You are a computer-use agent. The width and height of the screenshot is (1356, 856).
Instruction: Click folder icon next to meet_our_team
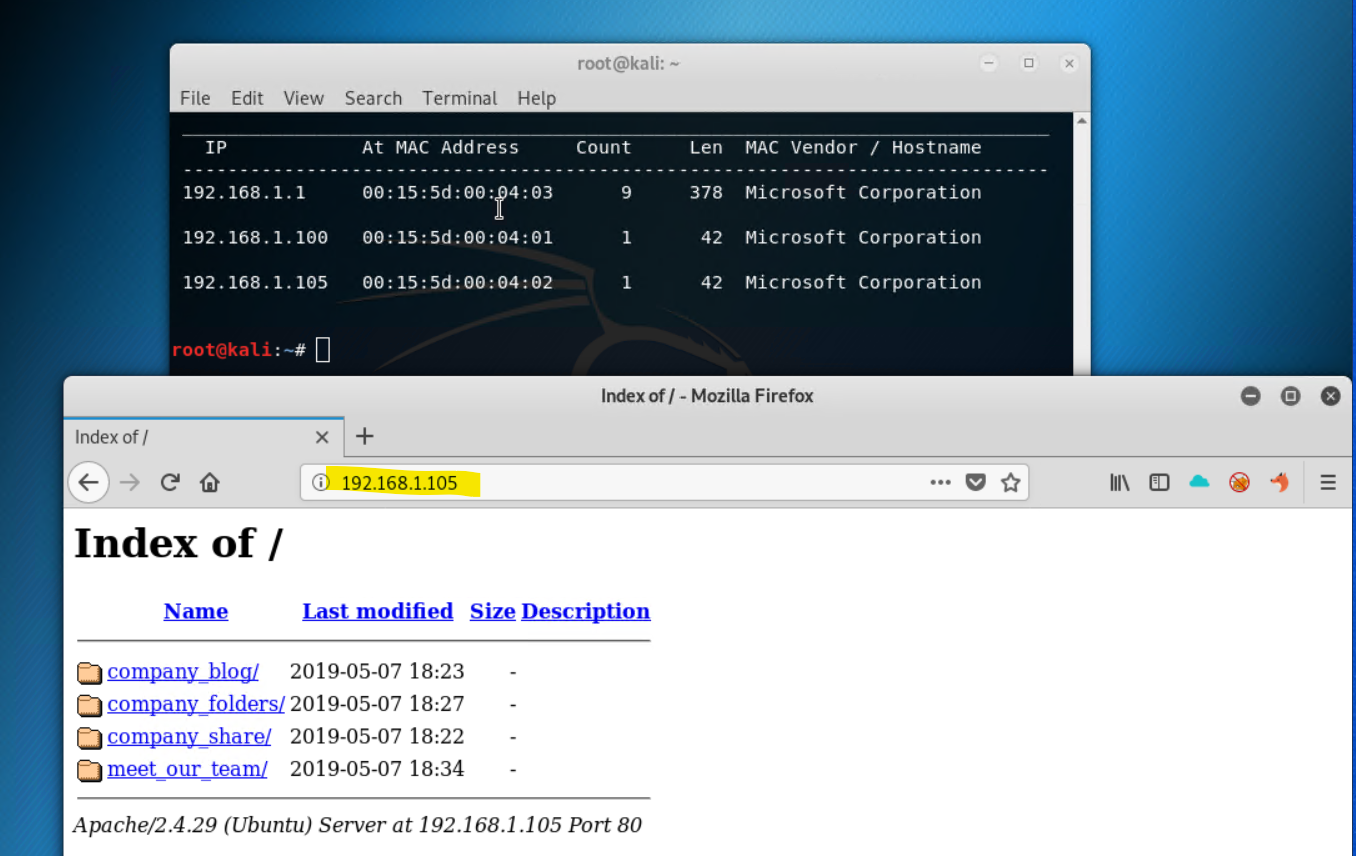[x=90, y=770]
